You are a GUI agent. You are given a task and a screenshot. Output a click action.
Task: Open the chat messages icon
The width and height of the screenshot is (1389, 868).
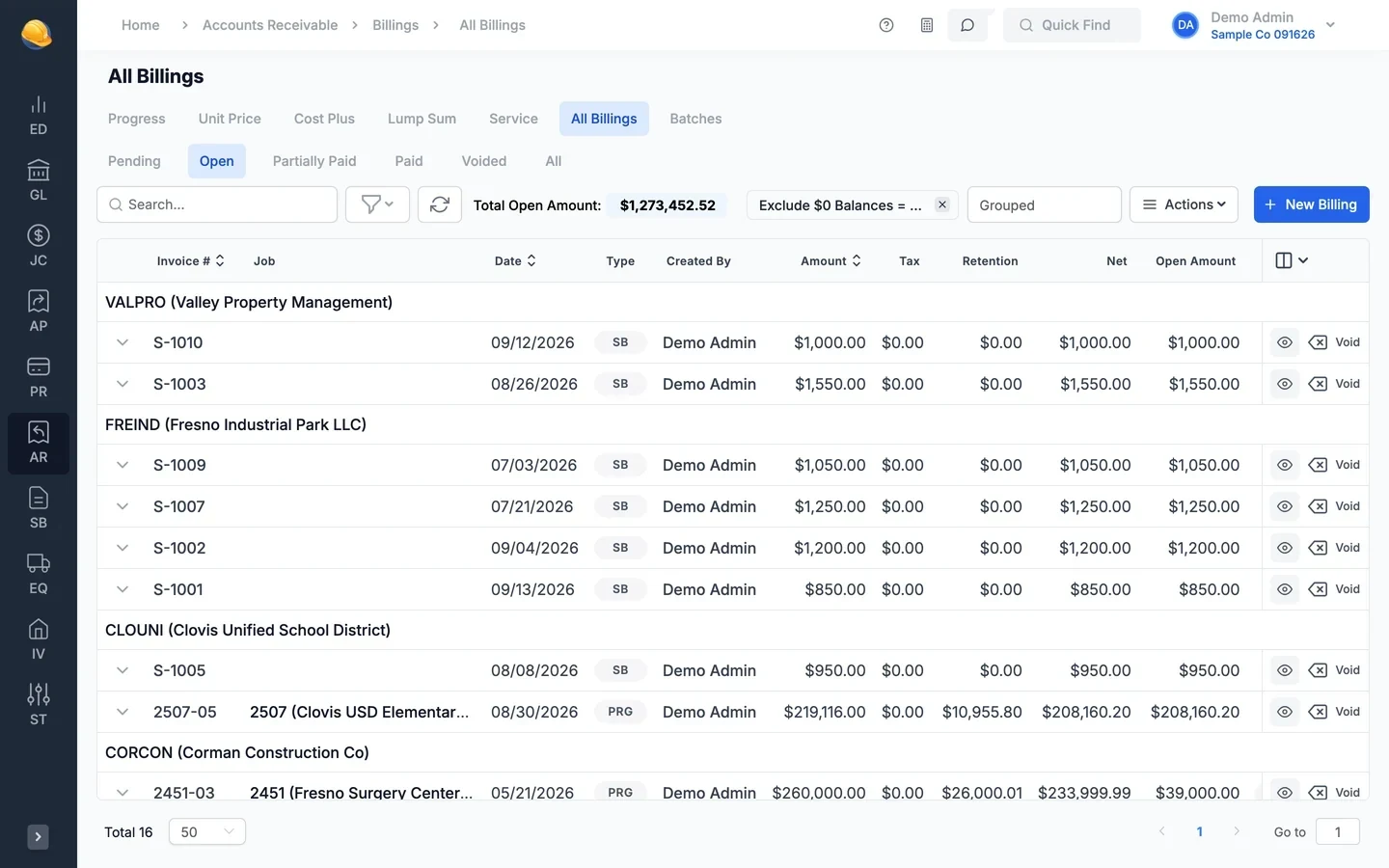(967, 25)
